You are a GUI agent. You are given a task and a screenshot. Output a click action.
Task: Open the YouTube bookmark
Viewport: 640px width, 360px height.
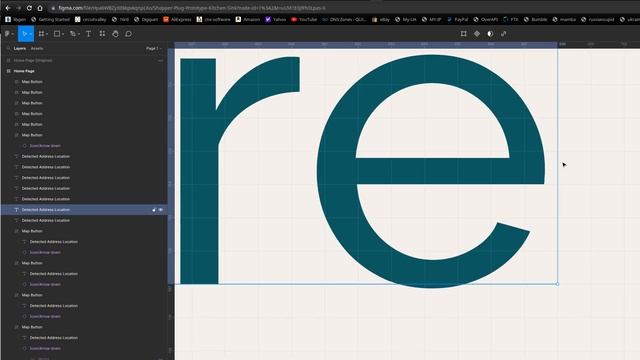pyautogui.click(x=304, y=19)
